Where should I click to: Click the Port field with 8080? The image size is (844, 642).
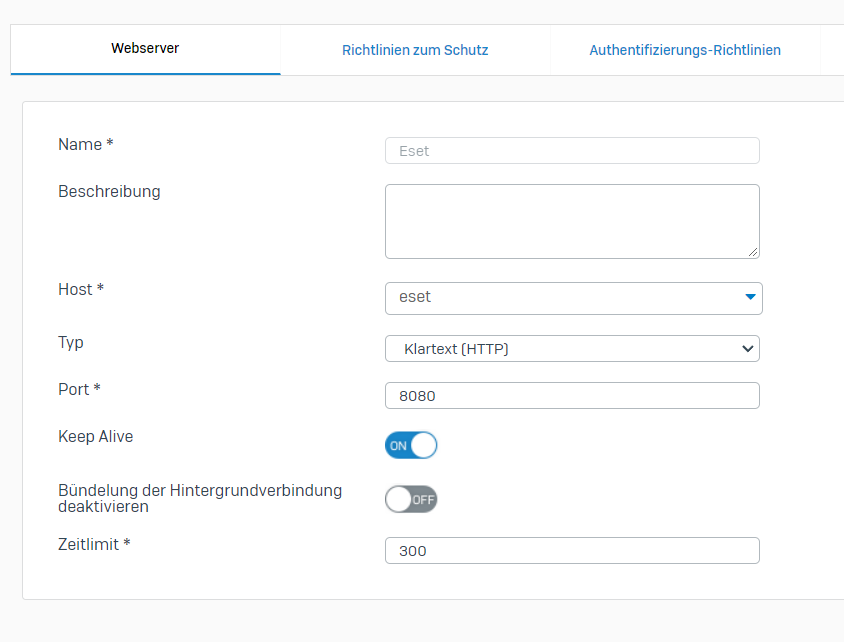point(571,396)
